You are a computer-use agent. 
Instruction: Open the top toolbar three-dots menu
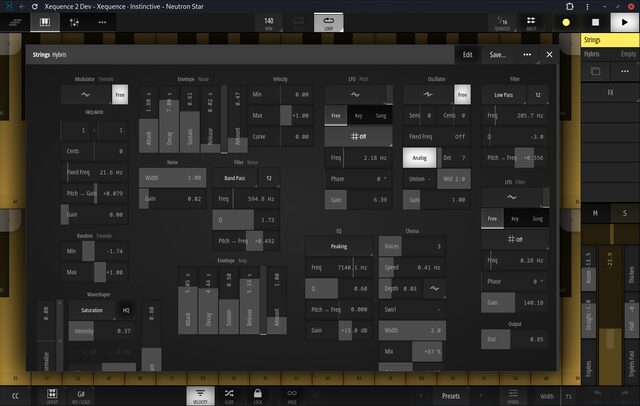pyautogui.click(x=102, y=22)
